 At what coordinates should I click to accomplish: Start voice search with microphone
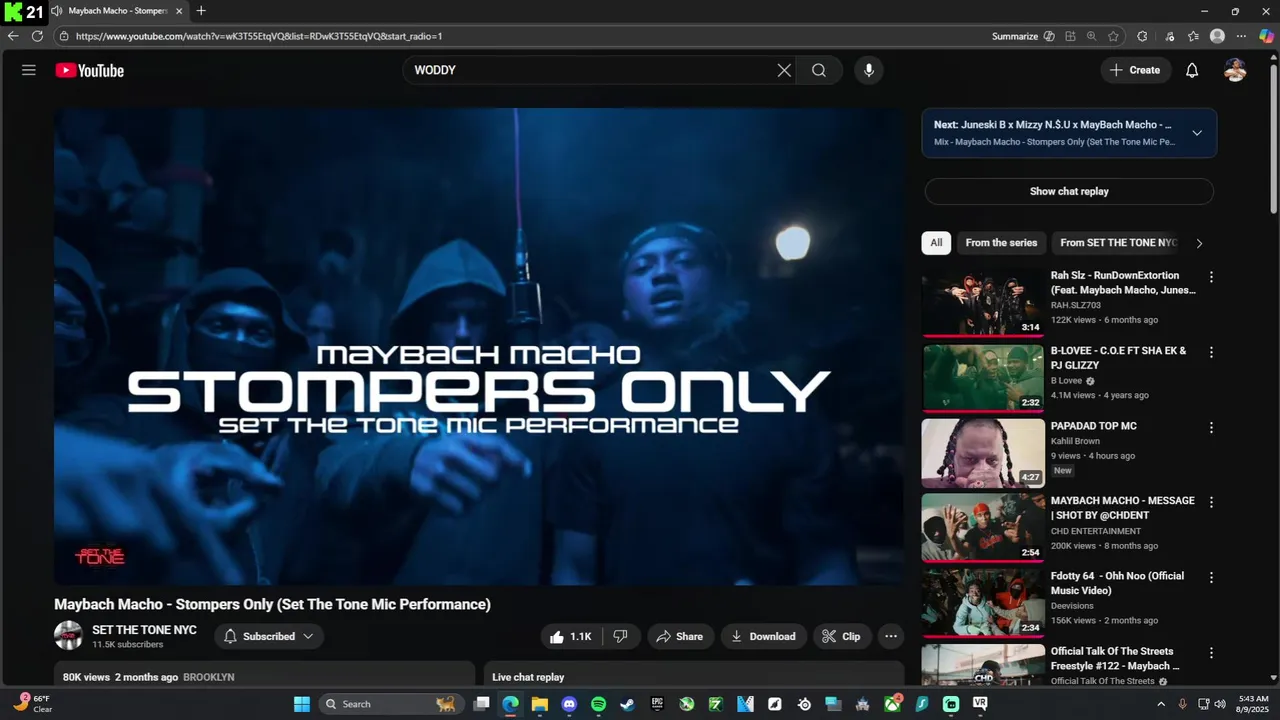pos(868,70)
